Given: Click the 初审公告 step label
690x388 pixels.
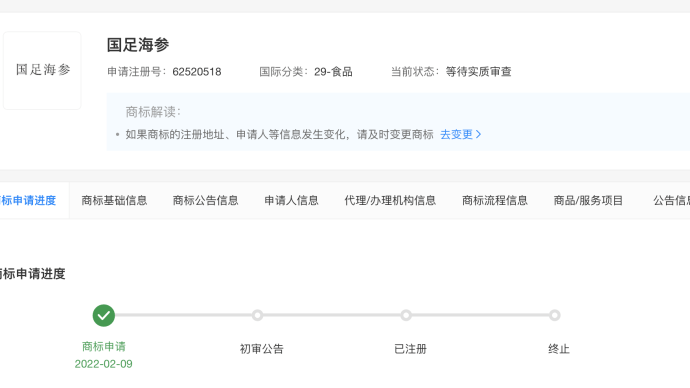Looking at the screenshot, I should (x=261, y=349).
